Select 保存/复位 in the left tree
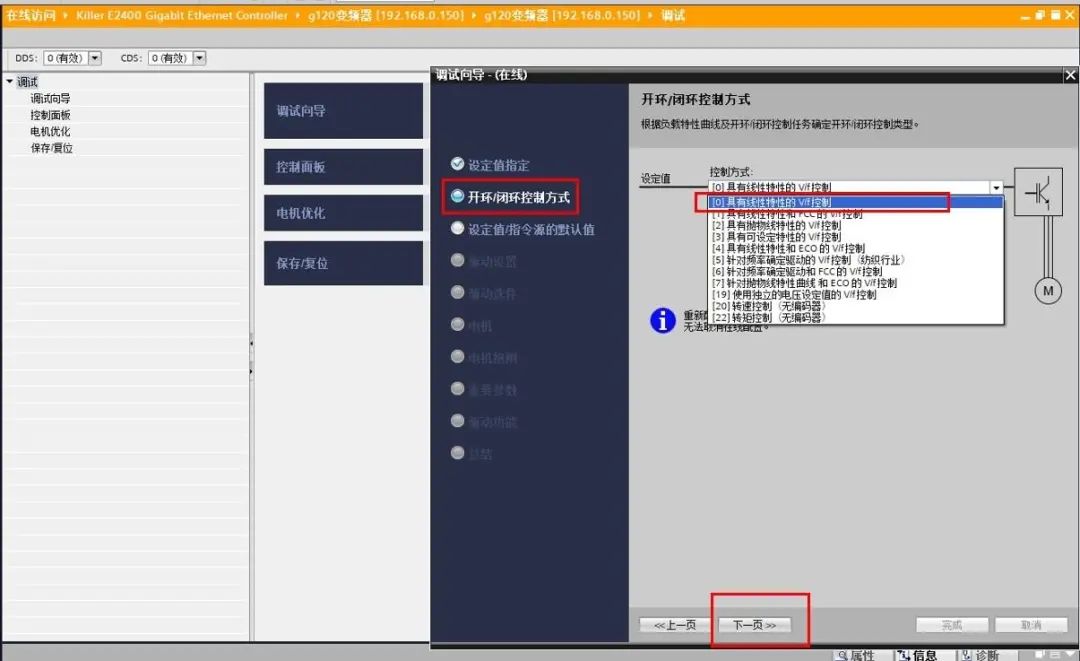 click(x=52, y=148)
